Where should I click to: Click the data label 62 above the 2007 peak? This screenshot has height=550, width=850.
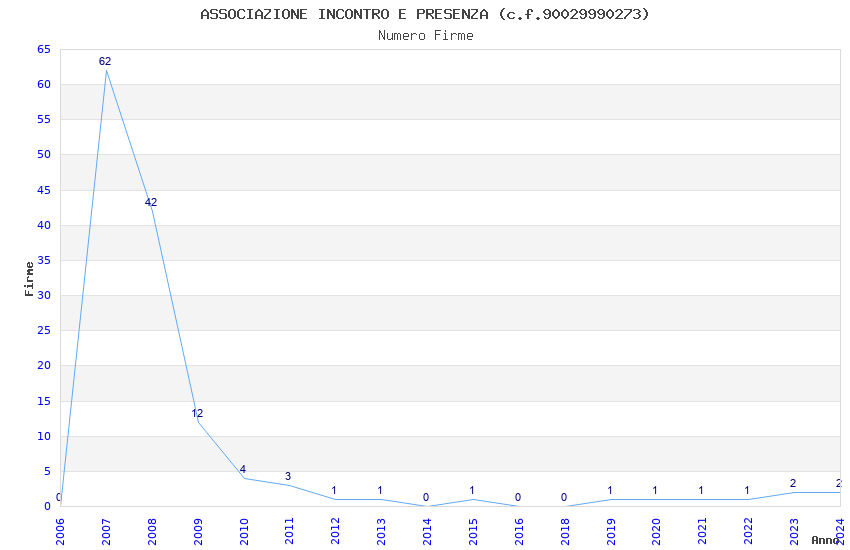tap(105, 61)
